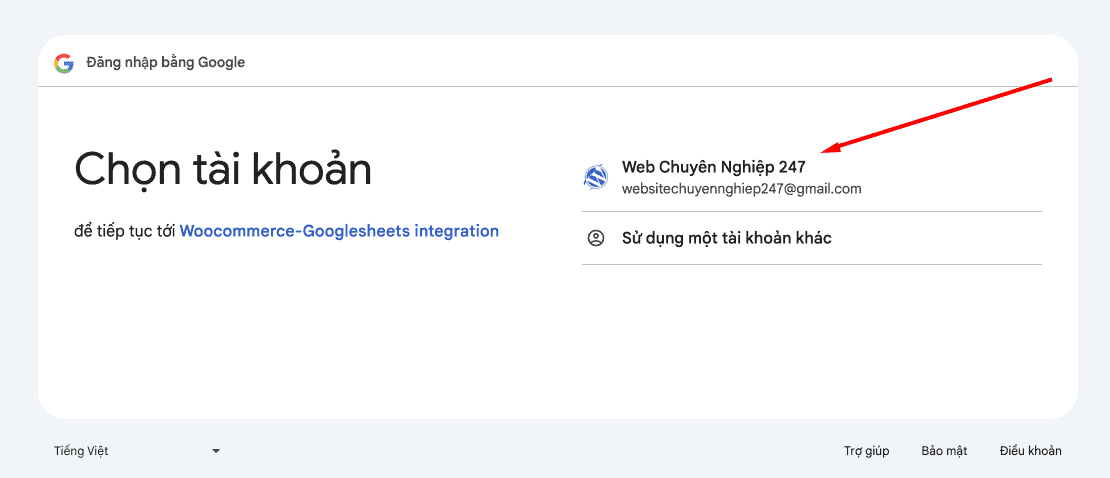The height and width of the screenshot is (478, 1110).
Task: Click websitechuyennghiep247@gmail.com email text
Action: coord(741,189)
